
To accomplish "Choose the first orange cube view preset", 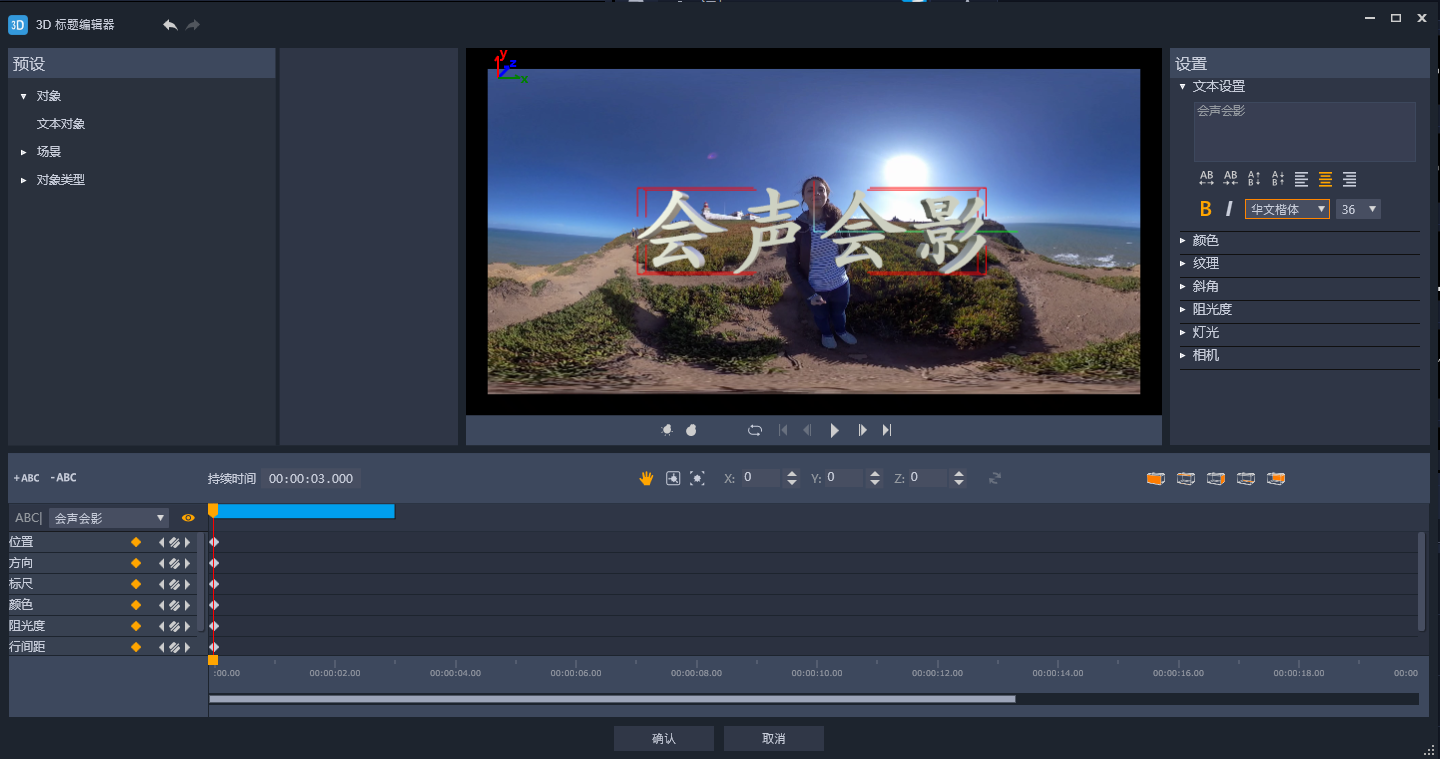I will click(x=1155, y=478).
